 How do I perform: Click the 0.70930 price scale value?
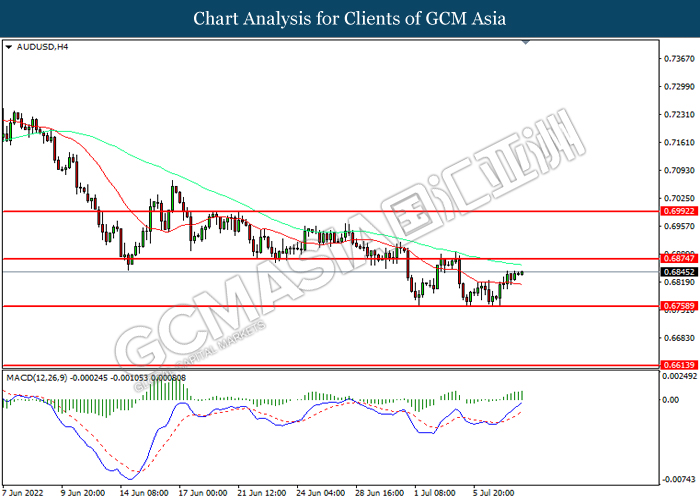coord(679,170)
